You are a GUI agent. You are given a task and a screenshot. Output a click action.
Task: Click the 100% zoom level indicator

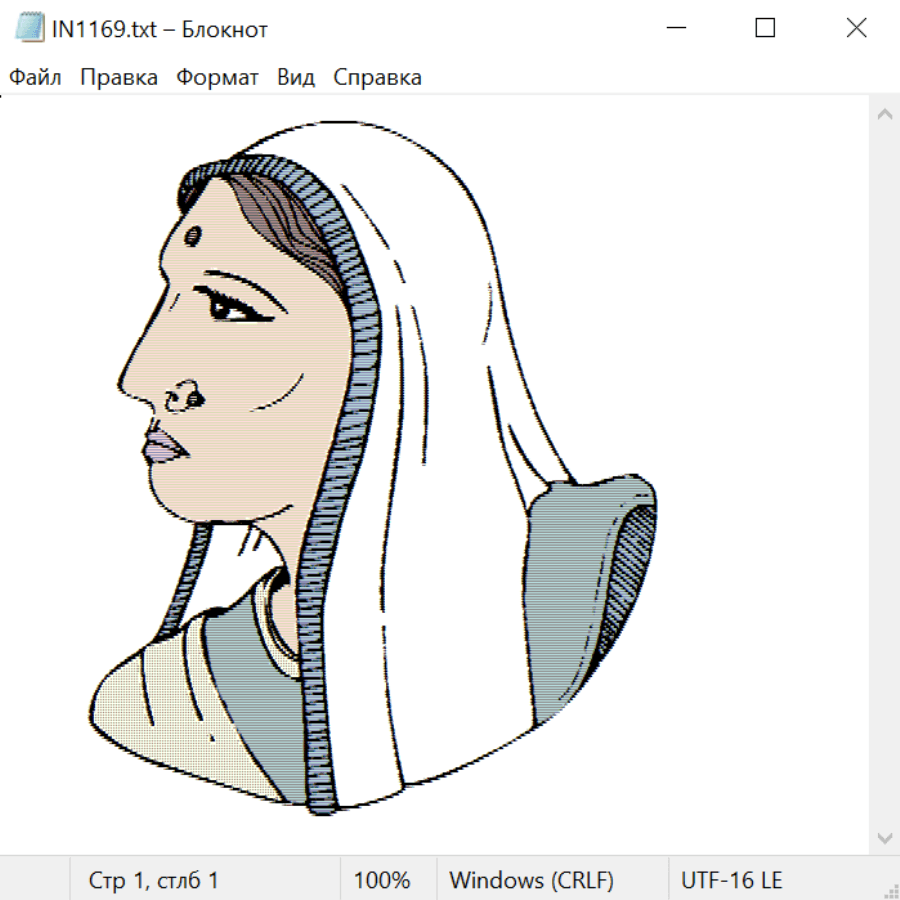[382, 881]
